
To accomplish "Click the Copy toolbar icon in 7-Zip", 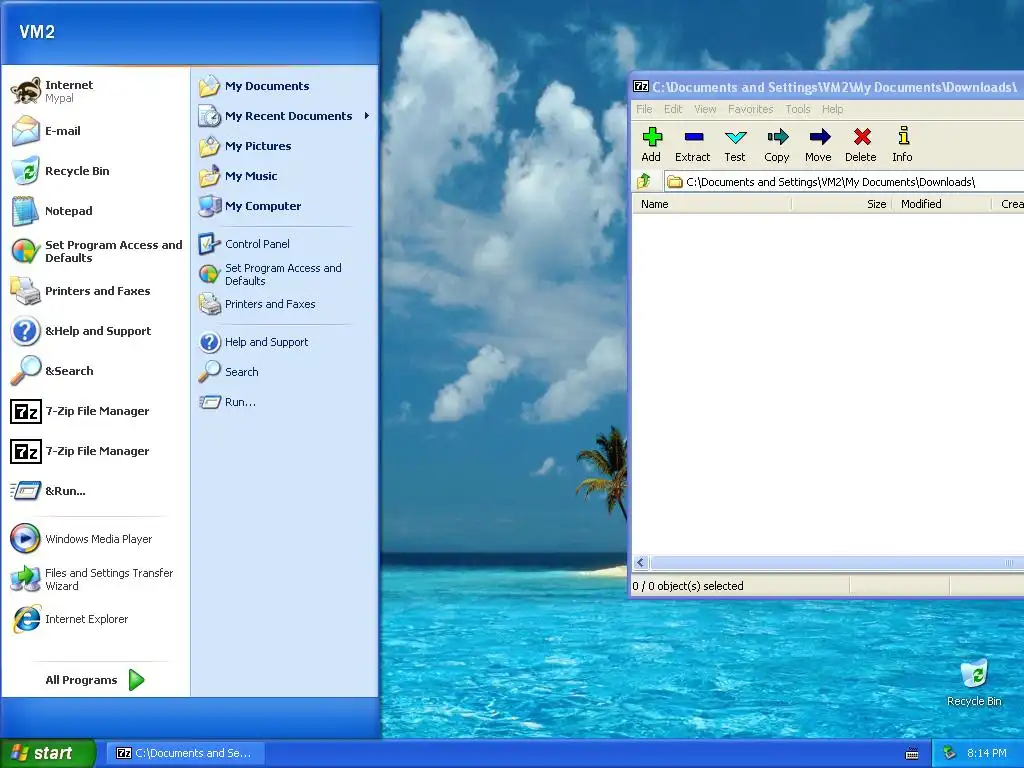I will point(776,144).
